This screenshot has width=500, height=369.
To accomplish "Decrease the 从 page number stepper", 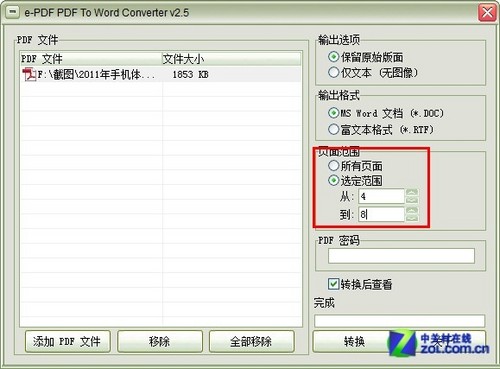I will coord(412,200).
